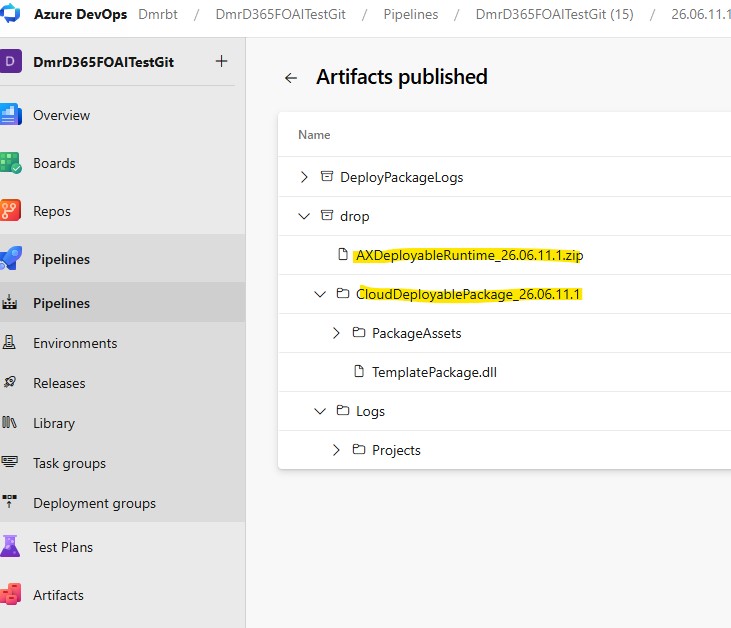Click the Library books icon
This screenshot has height=628, width=731.
click(x=9, y=422)
